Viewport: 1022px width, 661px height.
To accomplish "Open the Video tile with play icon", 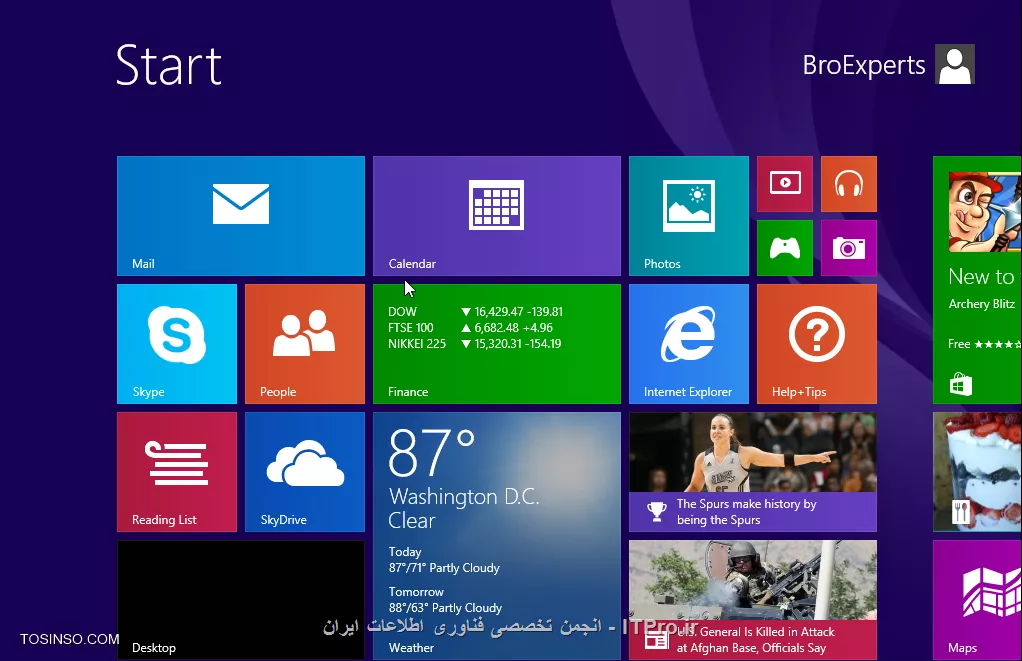I will tap(785, 184).
